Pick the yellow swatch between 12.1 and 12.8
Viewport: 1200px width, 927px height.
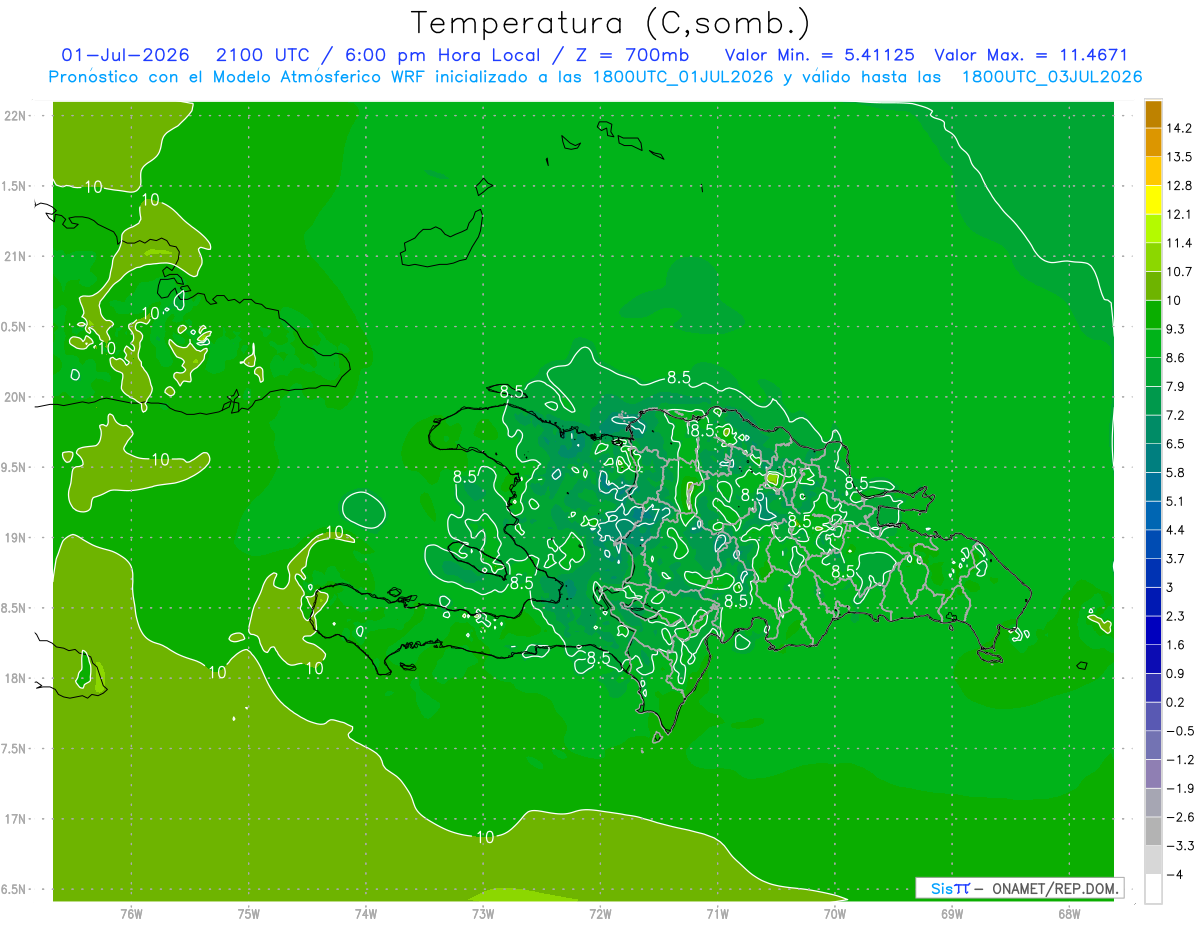click(x=1153, y=200)
